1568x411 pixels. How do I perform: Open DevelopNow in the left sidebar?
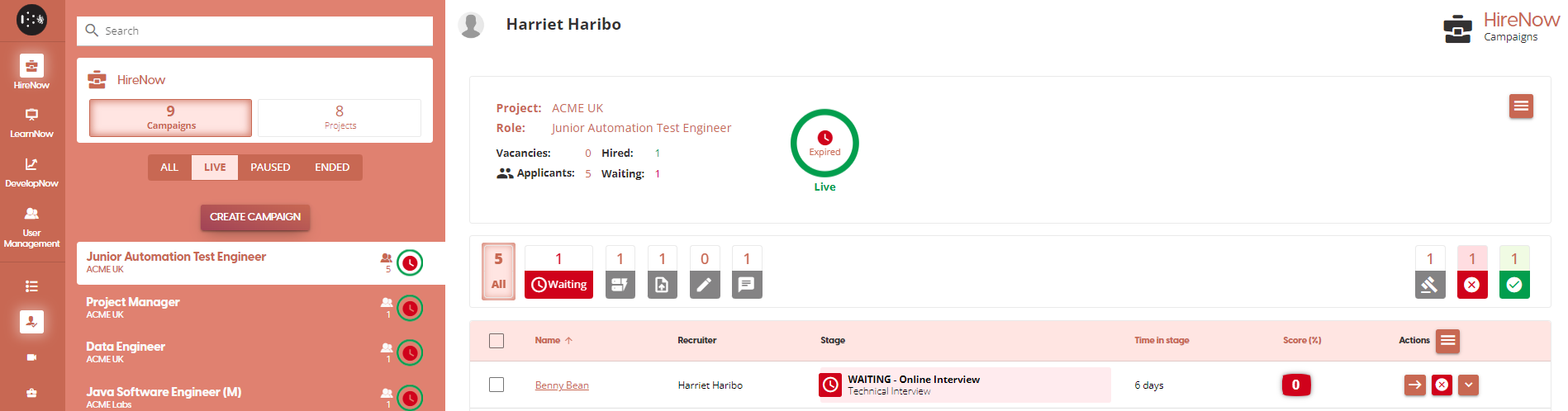coord(31,172)
